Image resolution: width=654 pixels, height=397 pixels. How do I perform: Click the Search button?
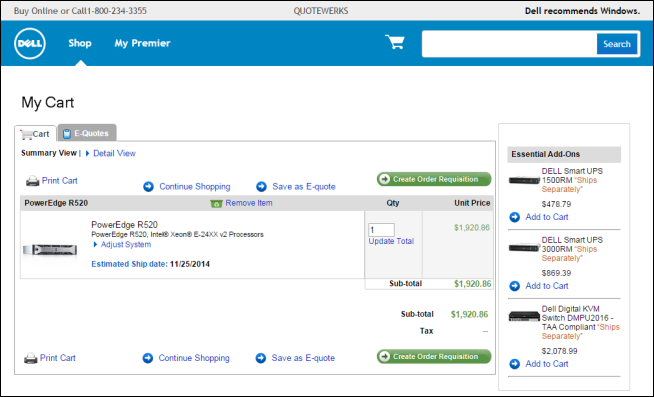click(616, 44)
